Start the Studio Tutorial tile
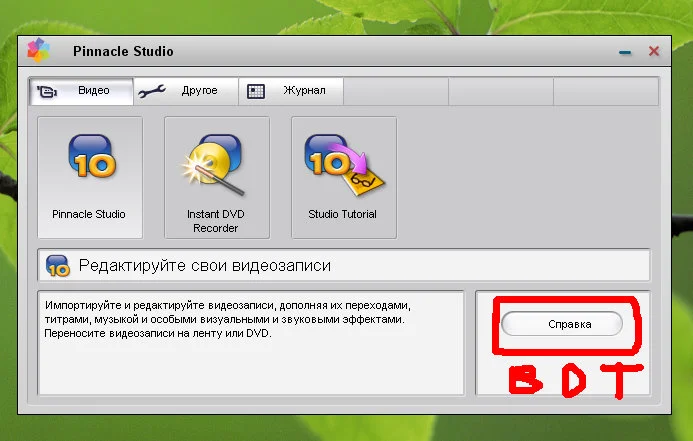The width and height of the screenshot is (693, 441). click(344, 178)
